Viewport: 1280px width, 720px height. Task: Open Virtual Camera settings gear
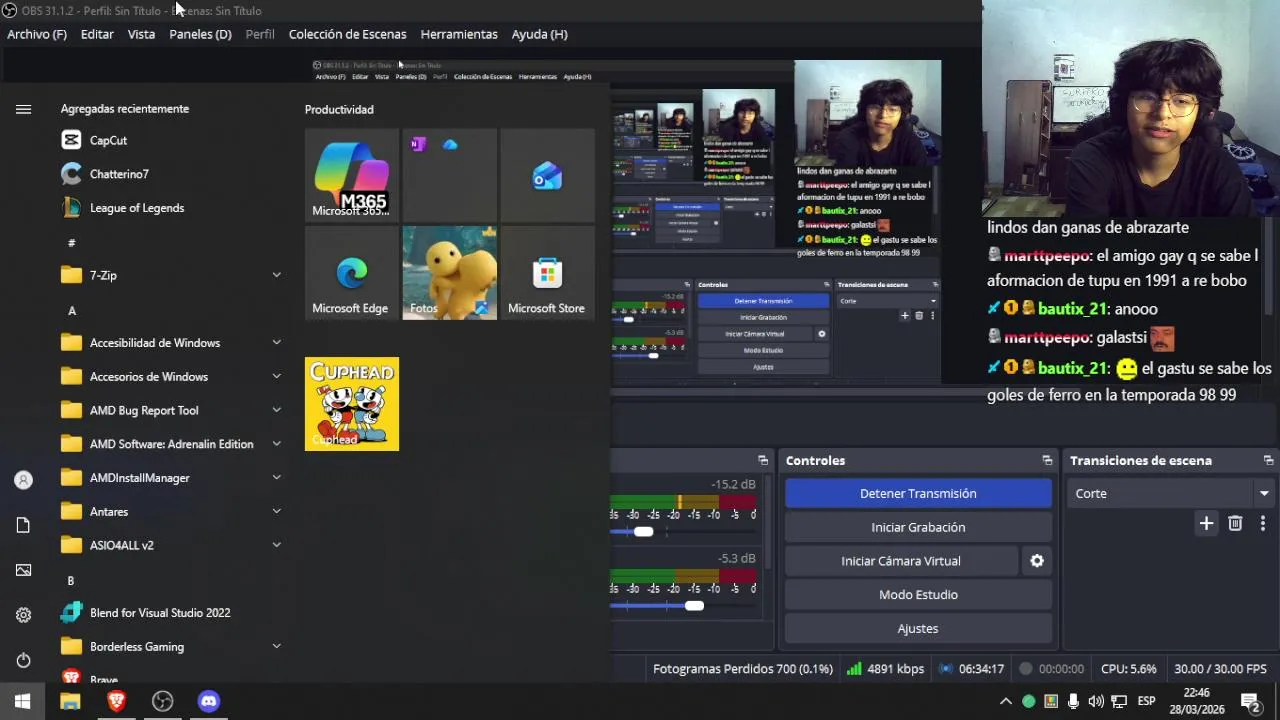click(1037, 561)
